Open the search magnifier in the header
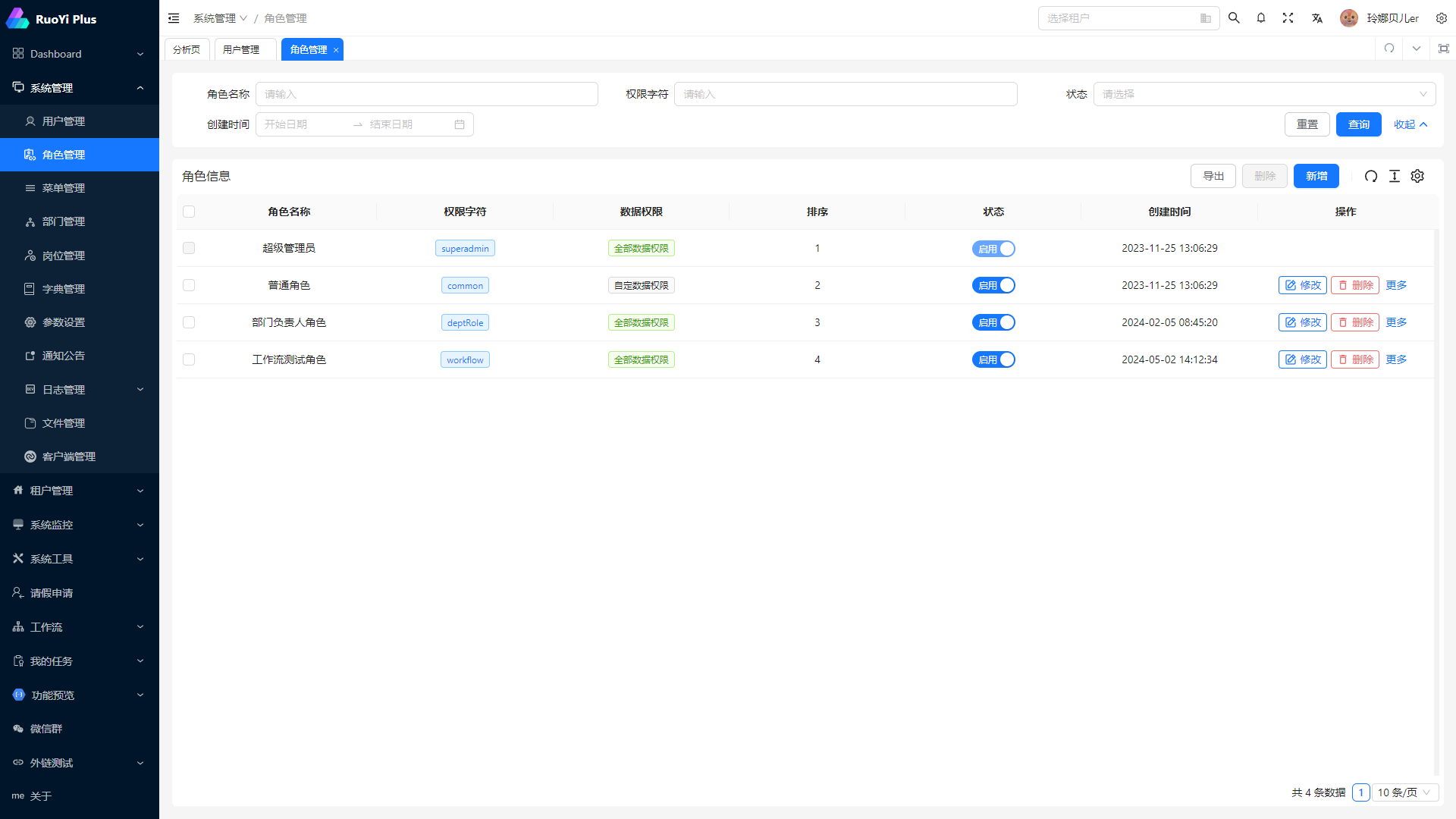1456x819 pixels. (1234, 18)
